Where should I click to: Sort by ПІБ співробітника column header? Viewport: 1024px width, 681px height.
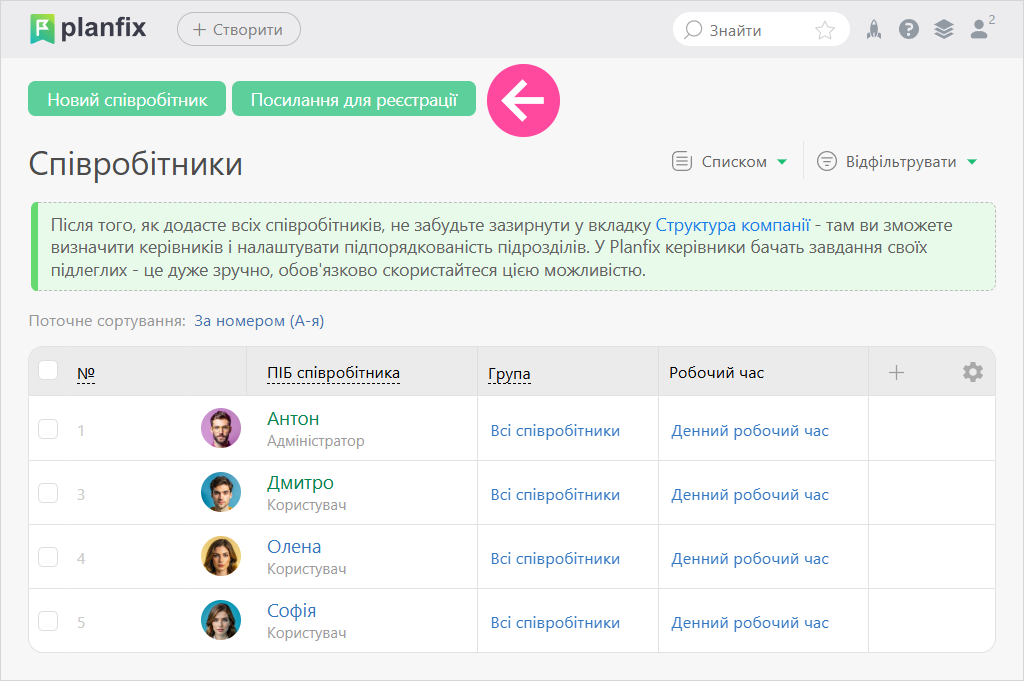pos(333,373)
